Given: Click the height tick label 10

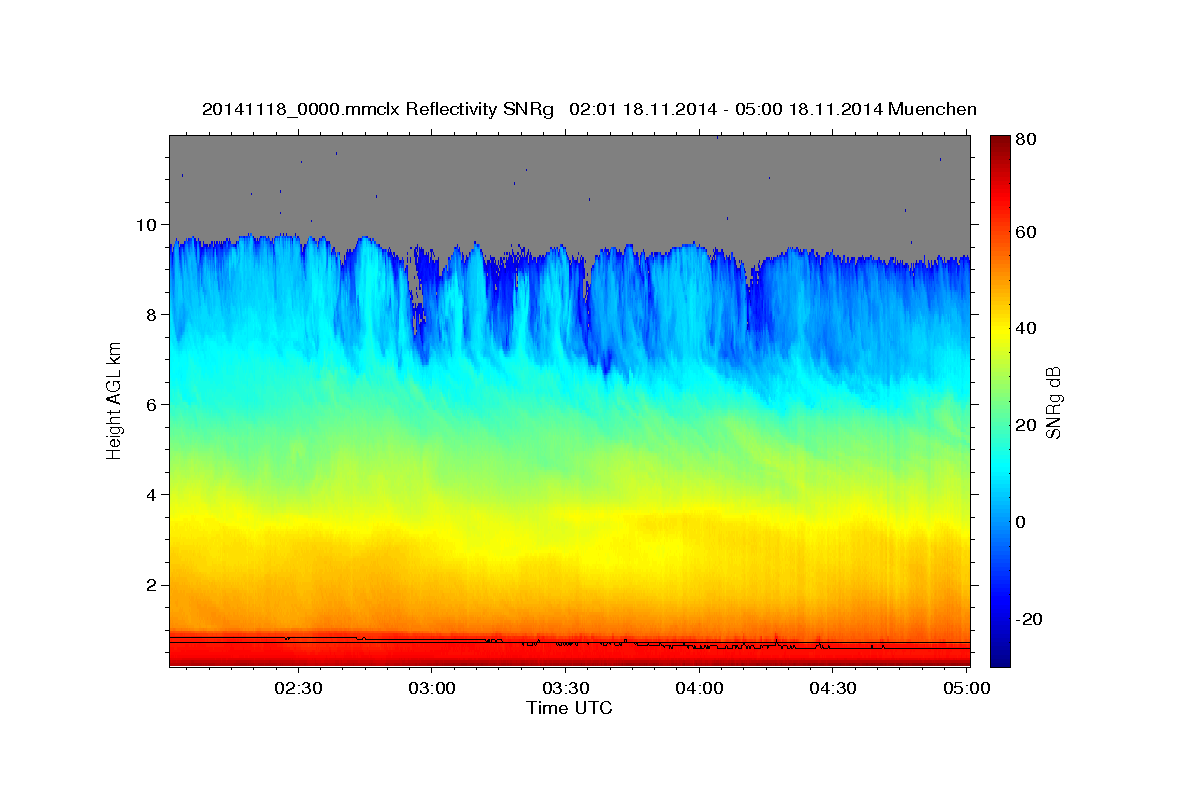Looking at the screenshot, I should [x=149, y=224].
